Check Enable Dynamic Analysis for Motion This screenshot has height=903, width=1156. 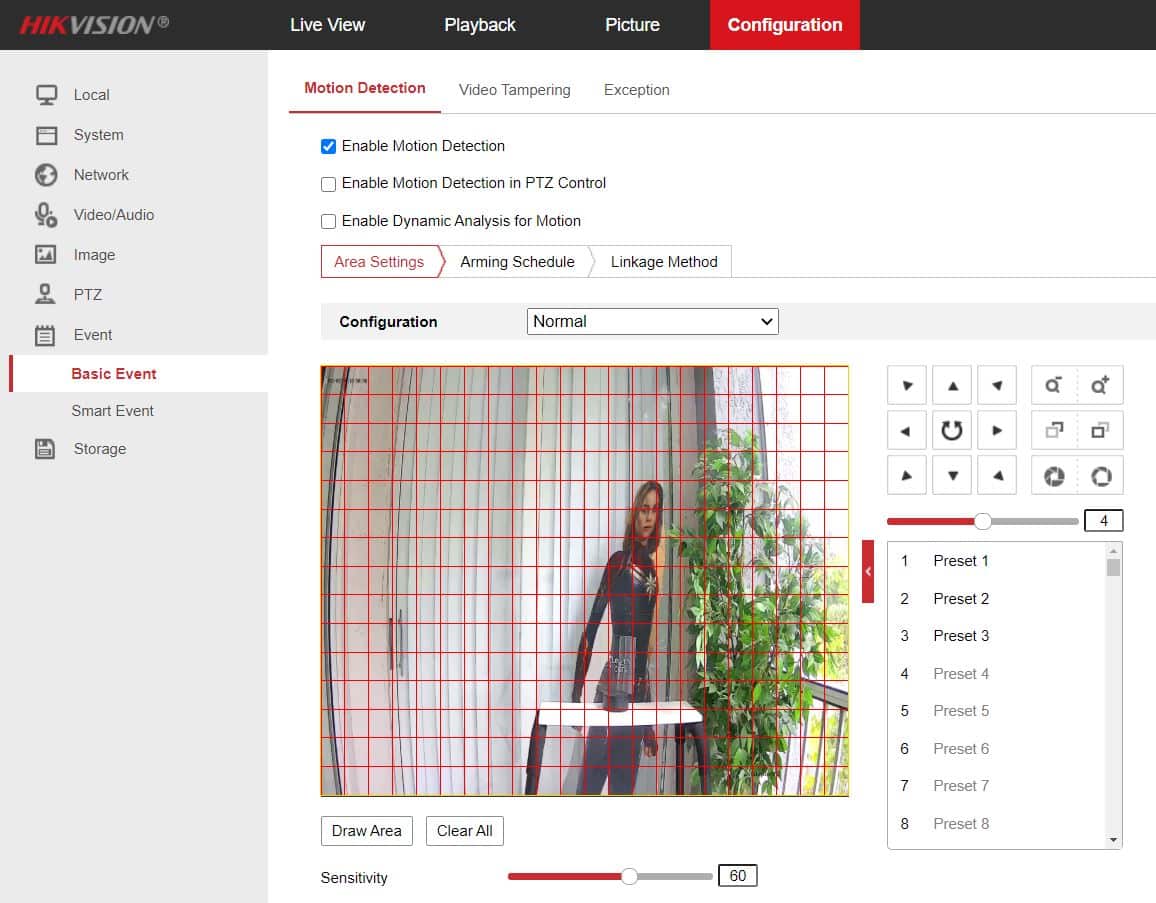click(328, 222)
